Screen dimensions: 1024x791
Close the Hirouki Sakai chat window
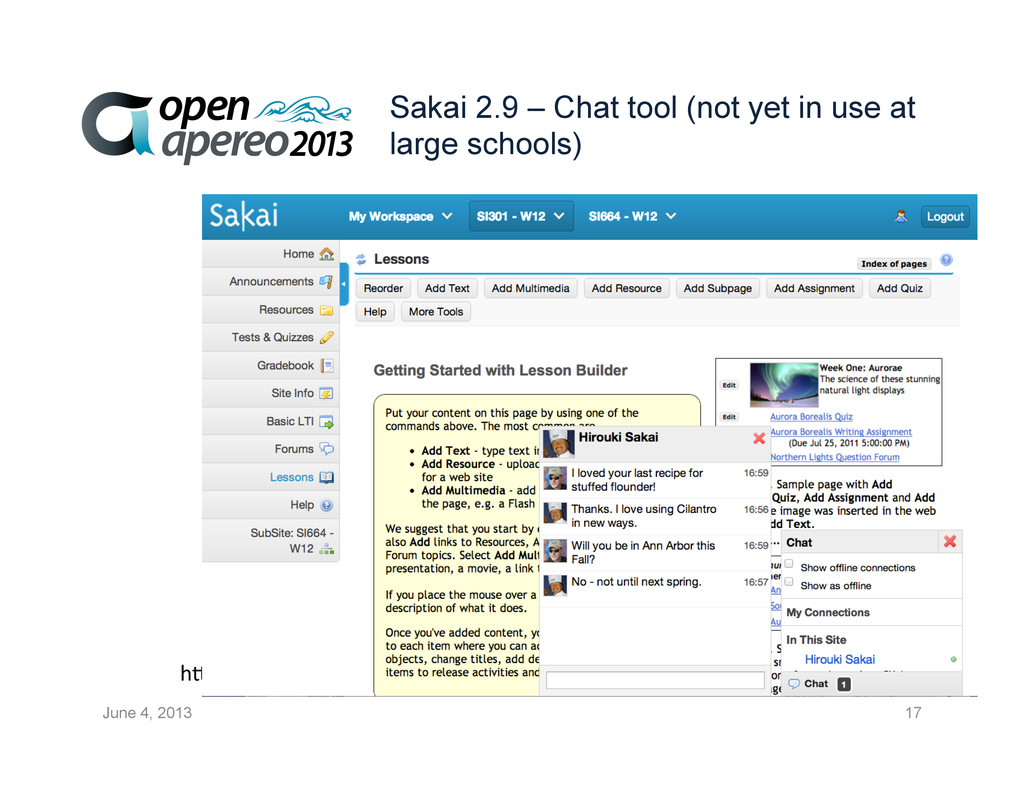click(759, 438)
